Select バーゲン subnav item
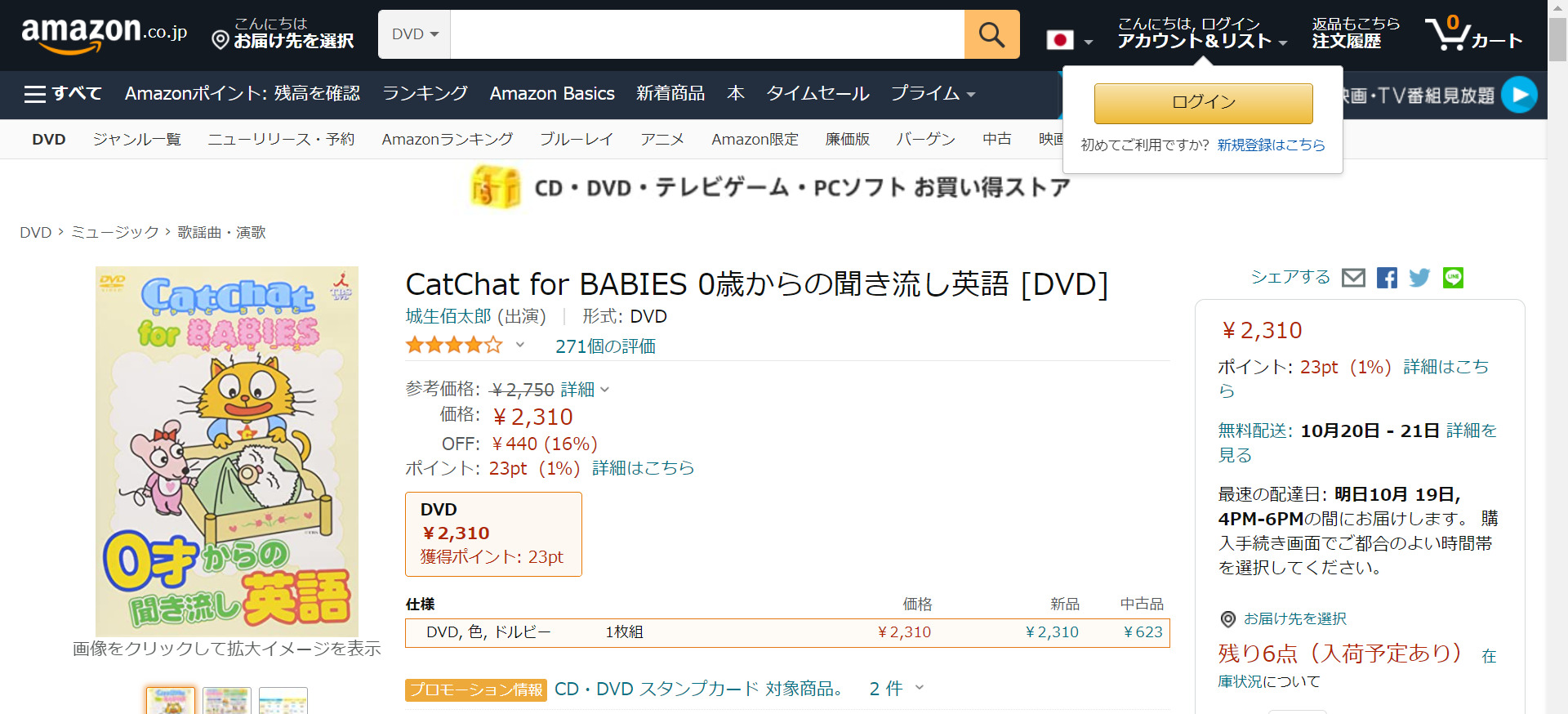 [x=926, y=140]
